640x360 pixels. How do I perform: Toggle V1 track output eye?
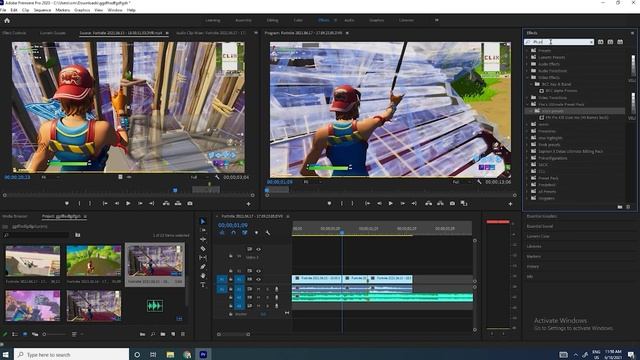coord(258,280)
